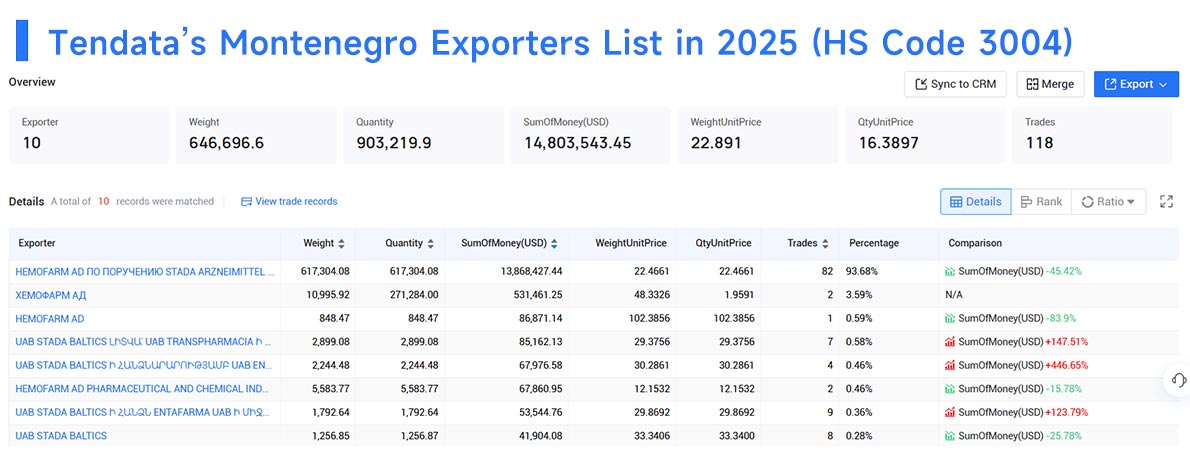This screenshot has width=1190, height=462.
Task: Click comparison chart icon showing +147.51%
Action: tap(949, 341)
